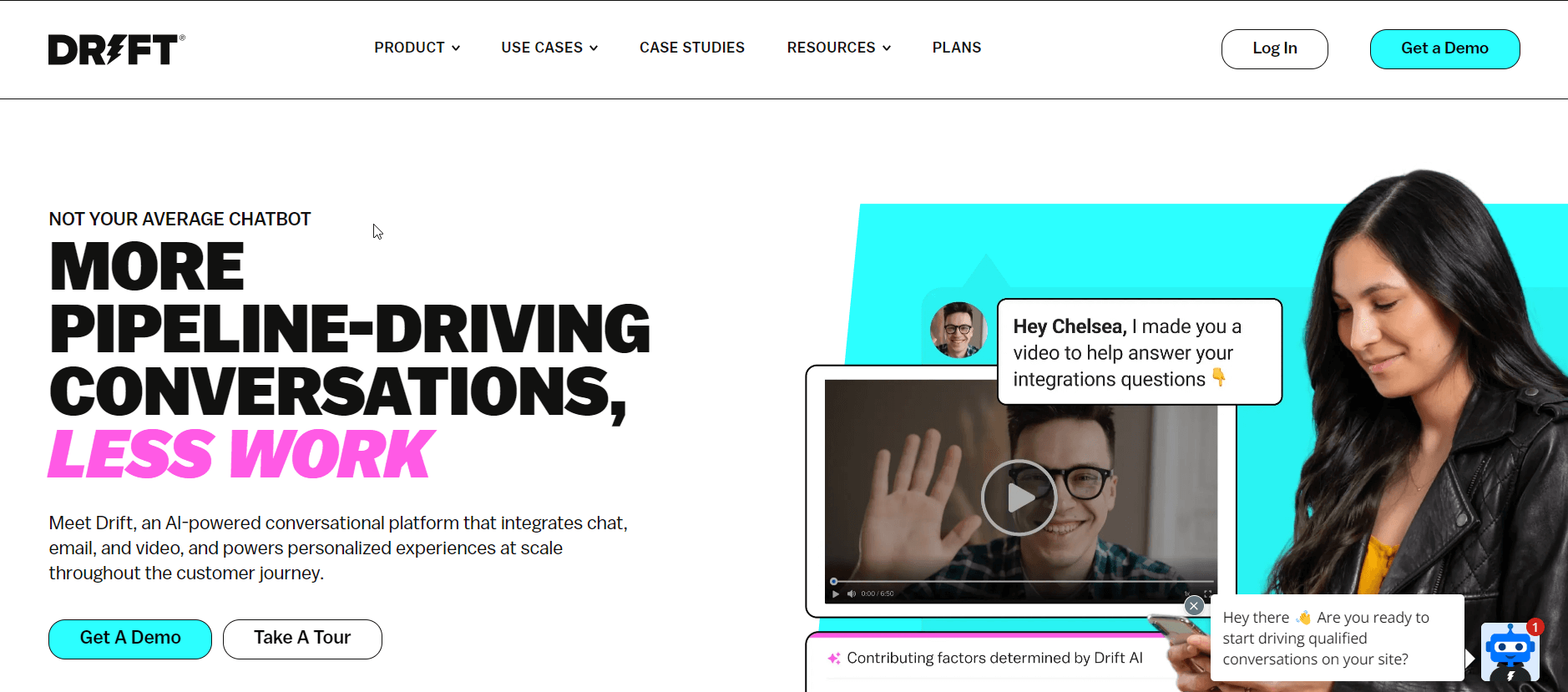Click the Take A Tour button
The image size is (1568, 692).
[302, 639]
